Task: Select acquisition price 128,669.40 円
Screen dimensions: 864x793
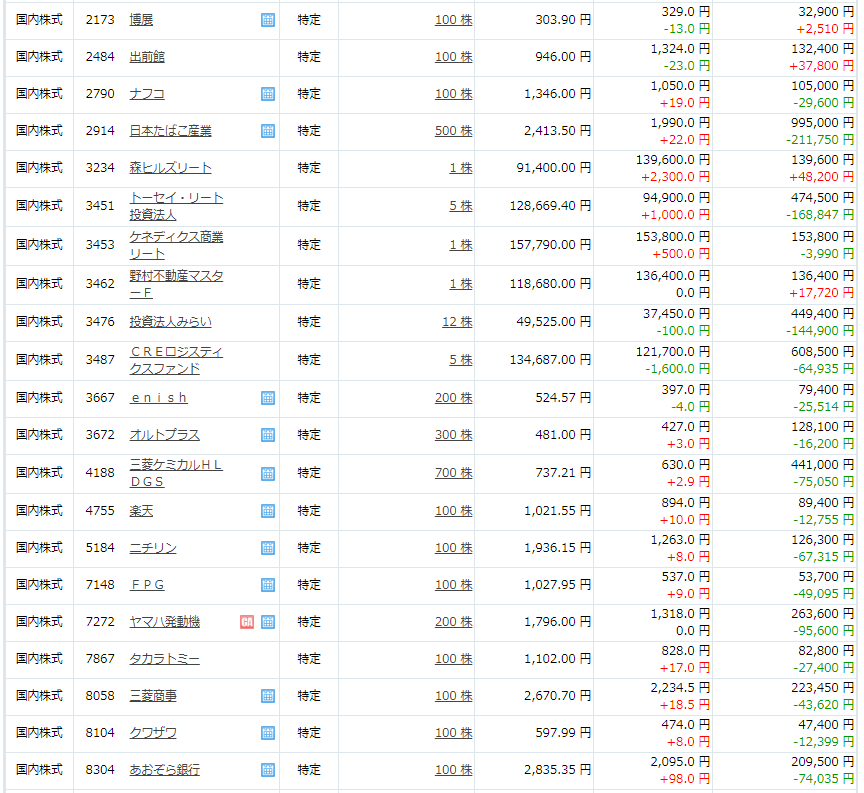Action: [x=550, y=206]
